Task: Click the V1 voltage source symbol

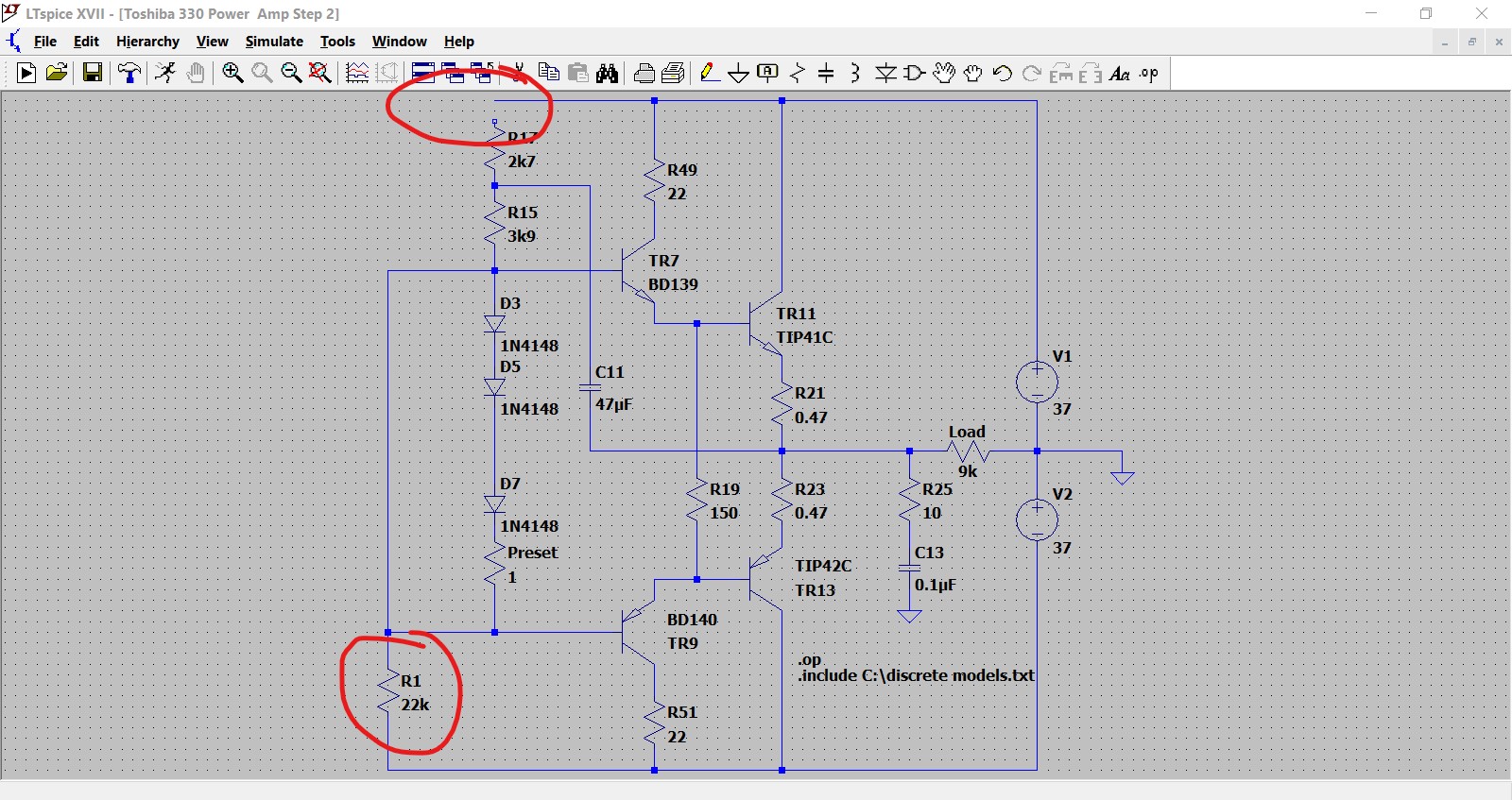Action: [1037, 382]
